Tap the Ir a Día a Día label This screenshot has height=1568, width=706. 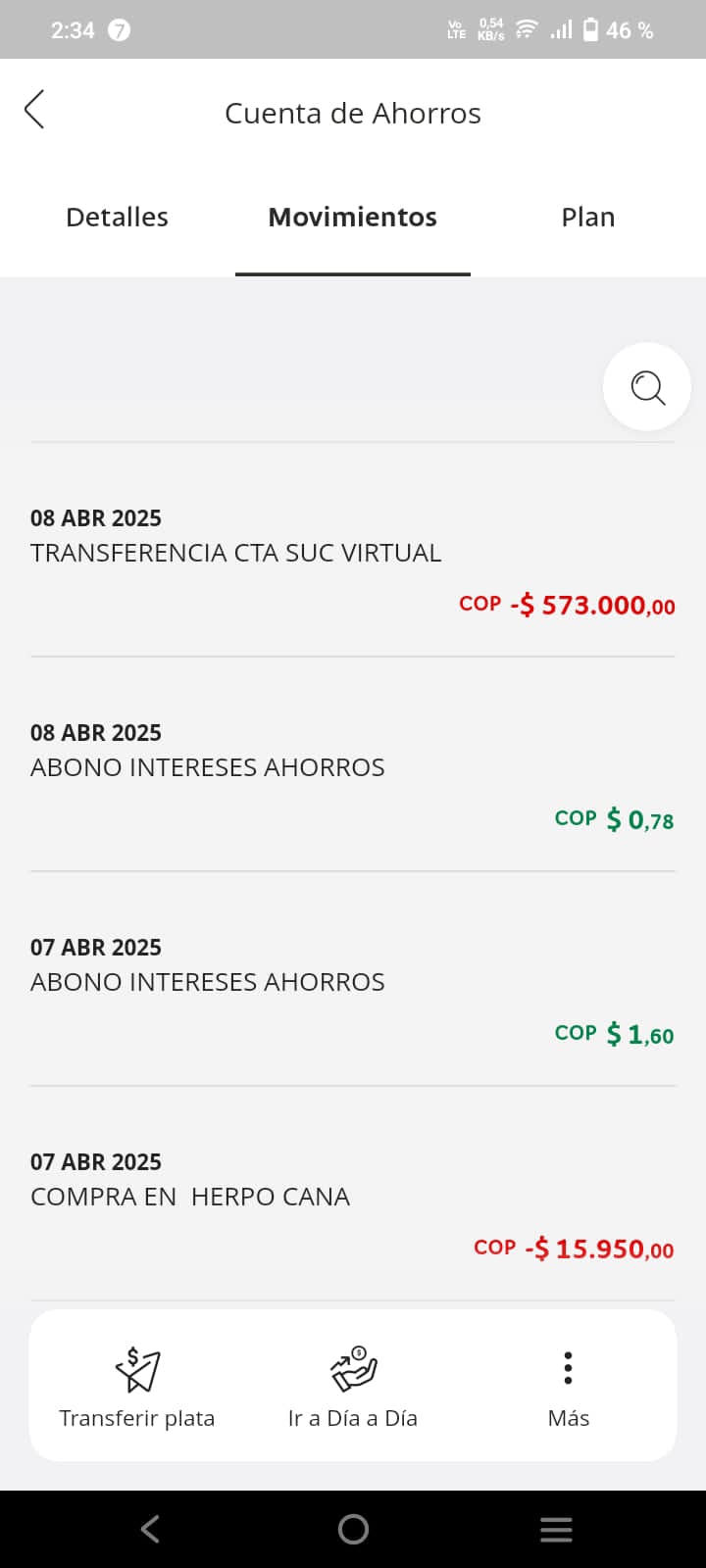coord(353,1418)
